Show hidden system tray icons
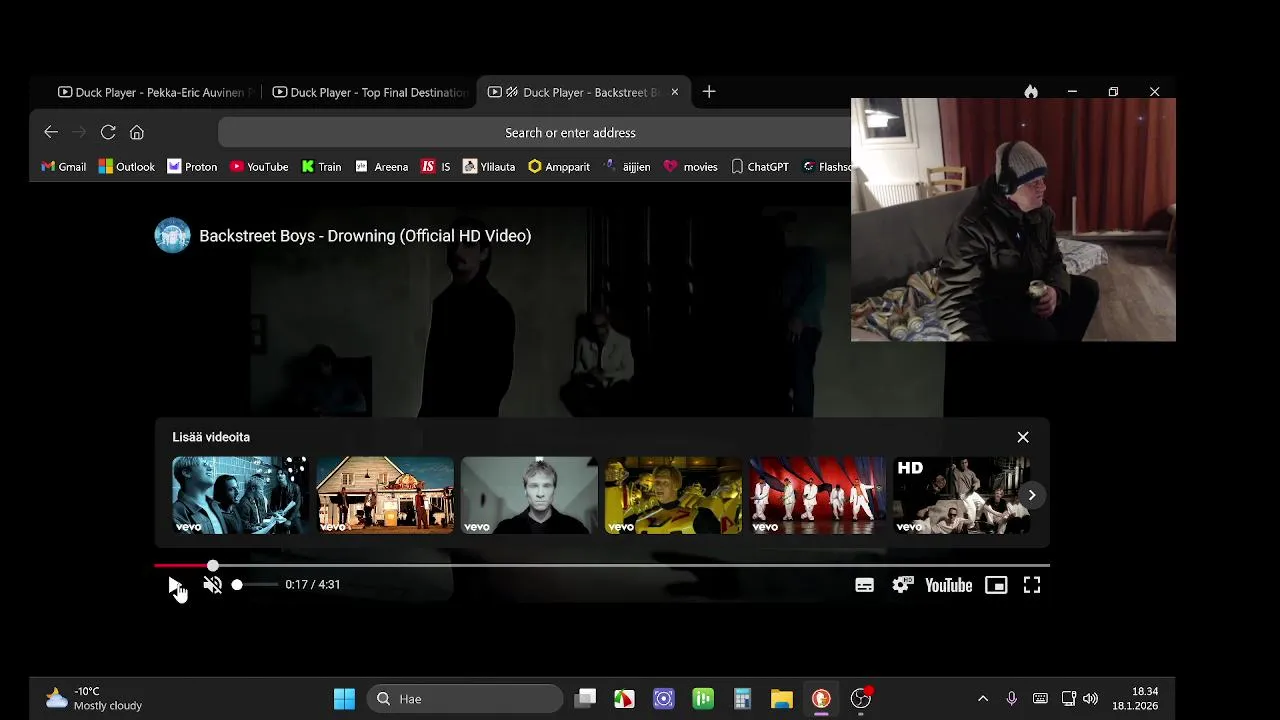 point(983,698)
